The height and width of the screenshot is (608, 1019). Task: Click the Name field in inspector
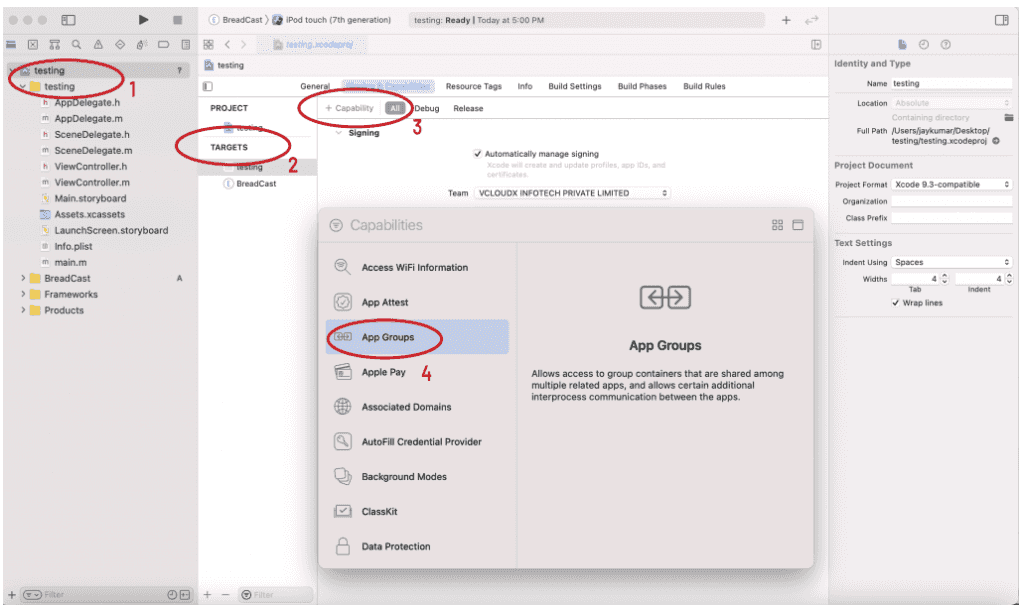pyautogui.click(x=951, y=84)
